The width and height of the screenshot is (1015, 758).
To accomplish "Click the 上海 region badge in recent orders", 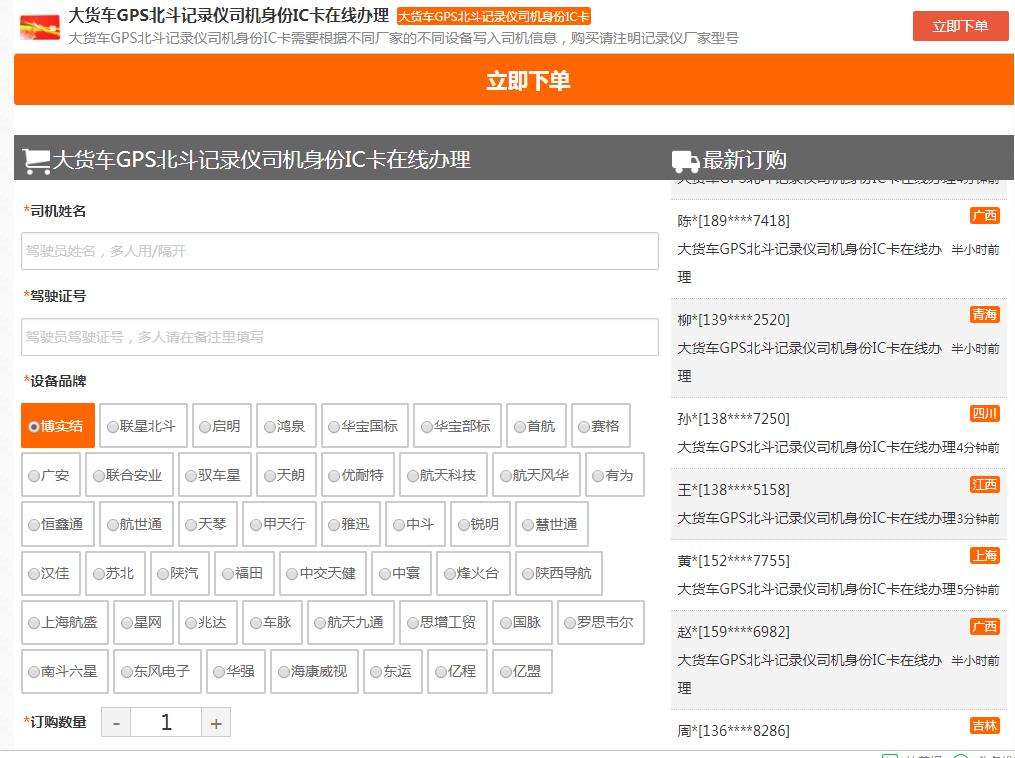I will pyautogui.click(x=984, y=556).
